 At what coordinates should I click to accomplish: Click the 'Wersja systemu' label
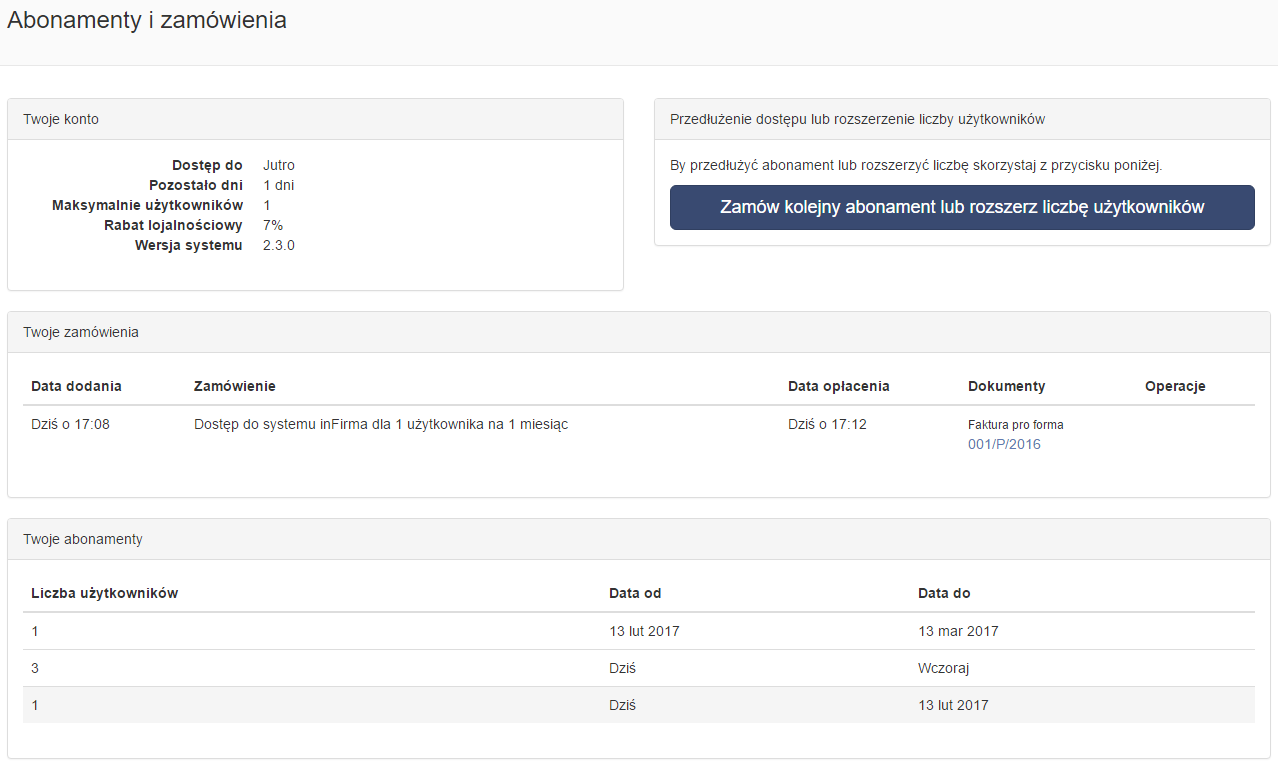tap(189, 245)
